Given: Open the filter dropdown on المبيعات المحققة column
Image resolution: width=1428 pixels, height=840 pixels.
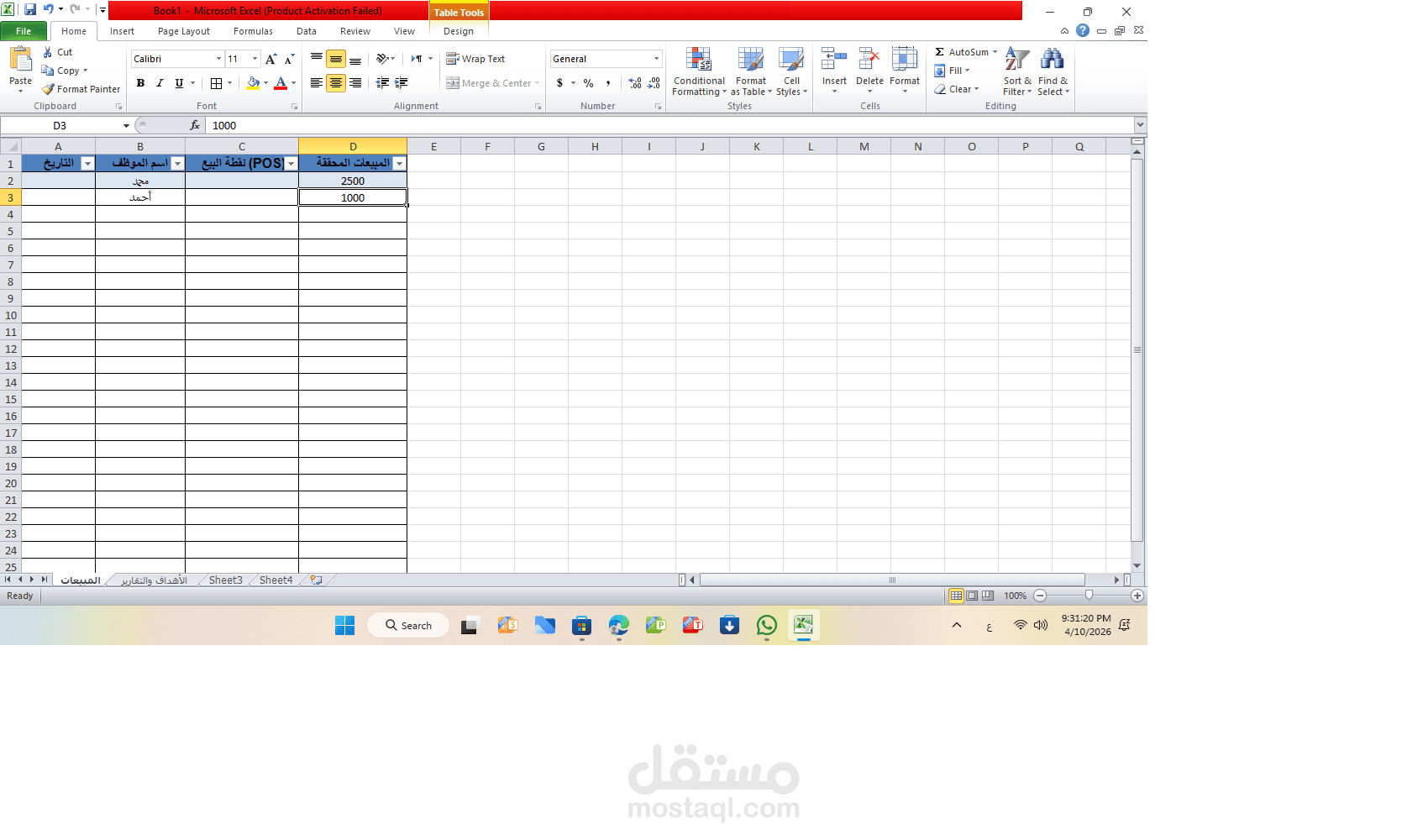Looking at the screenshot, I should click(401, 163).
